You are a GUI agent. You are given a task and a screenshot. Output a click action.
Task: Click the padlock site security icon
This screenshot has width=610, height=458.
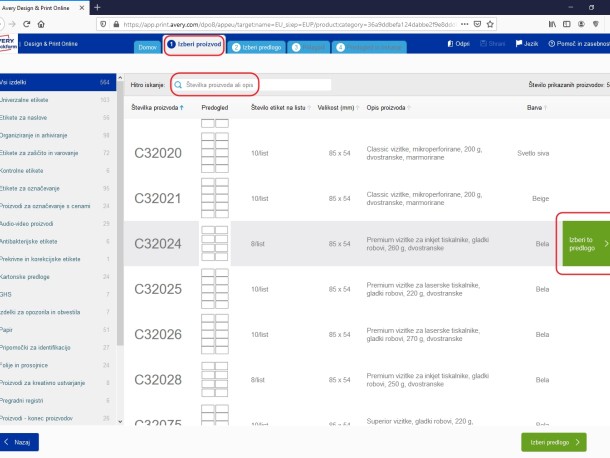coord(116,24)
